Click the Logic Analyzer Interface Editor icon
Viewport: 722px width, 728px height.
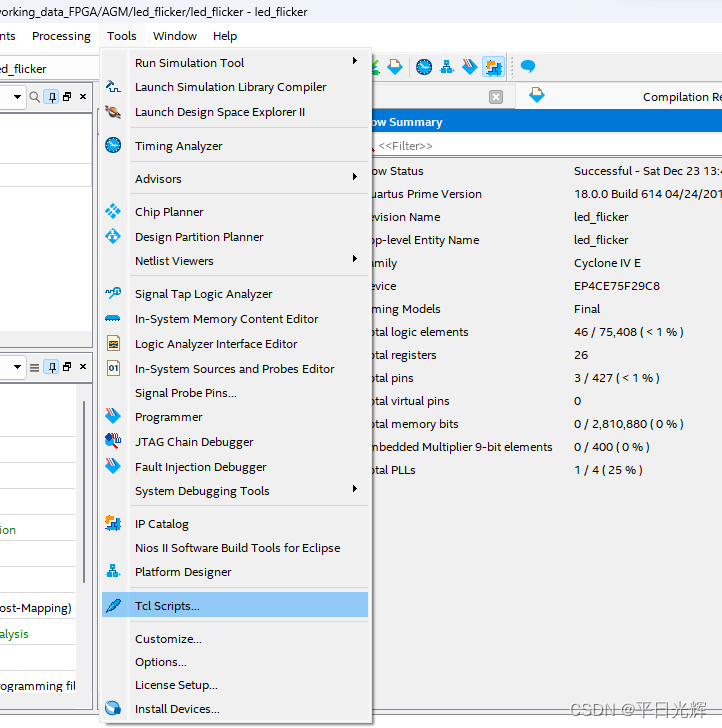click(113, 344)
